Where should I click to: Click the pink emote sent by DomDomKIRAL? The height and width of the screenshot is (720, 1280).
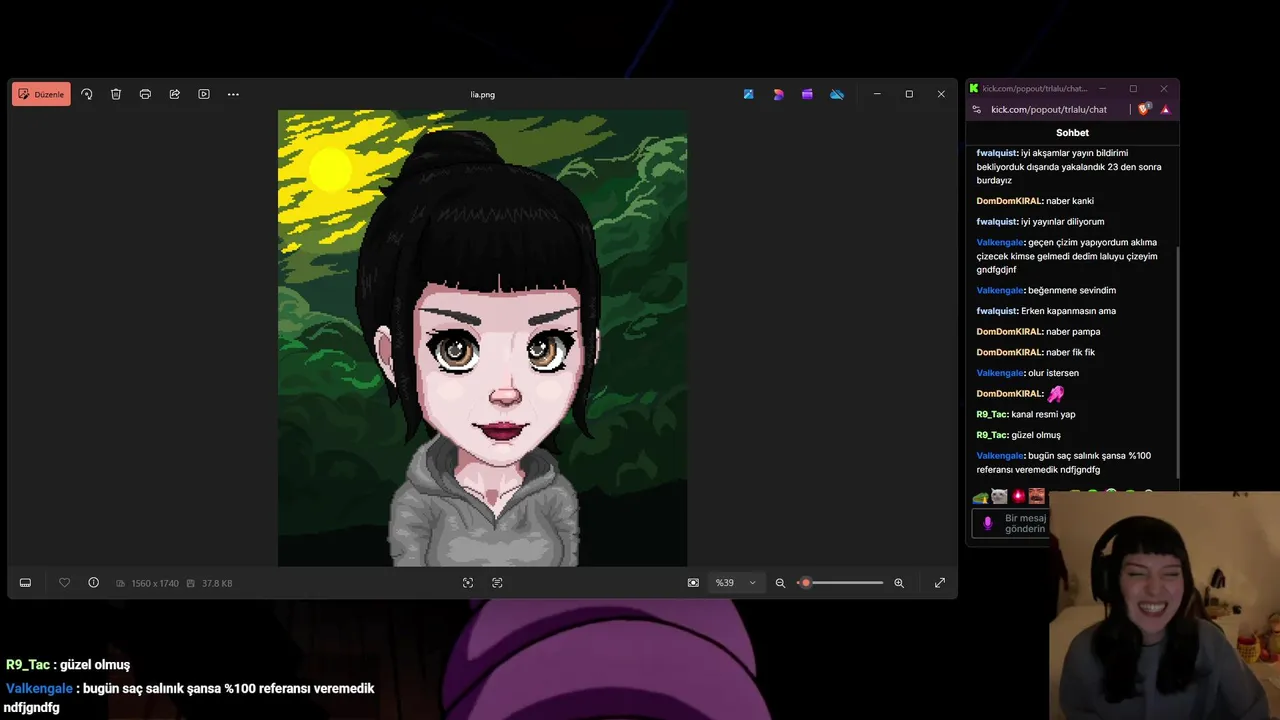1056,394
